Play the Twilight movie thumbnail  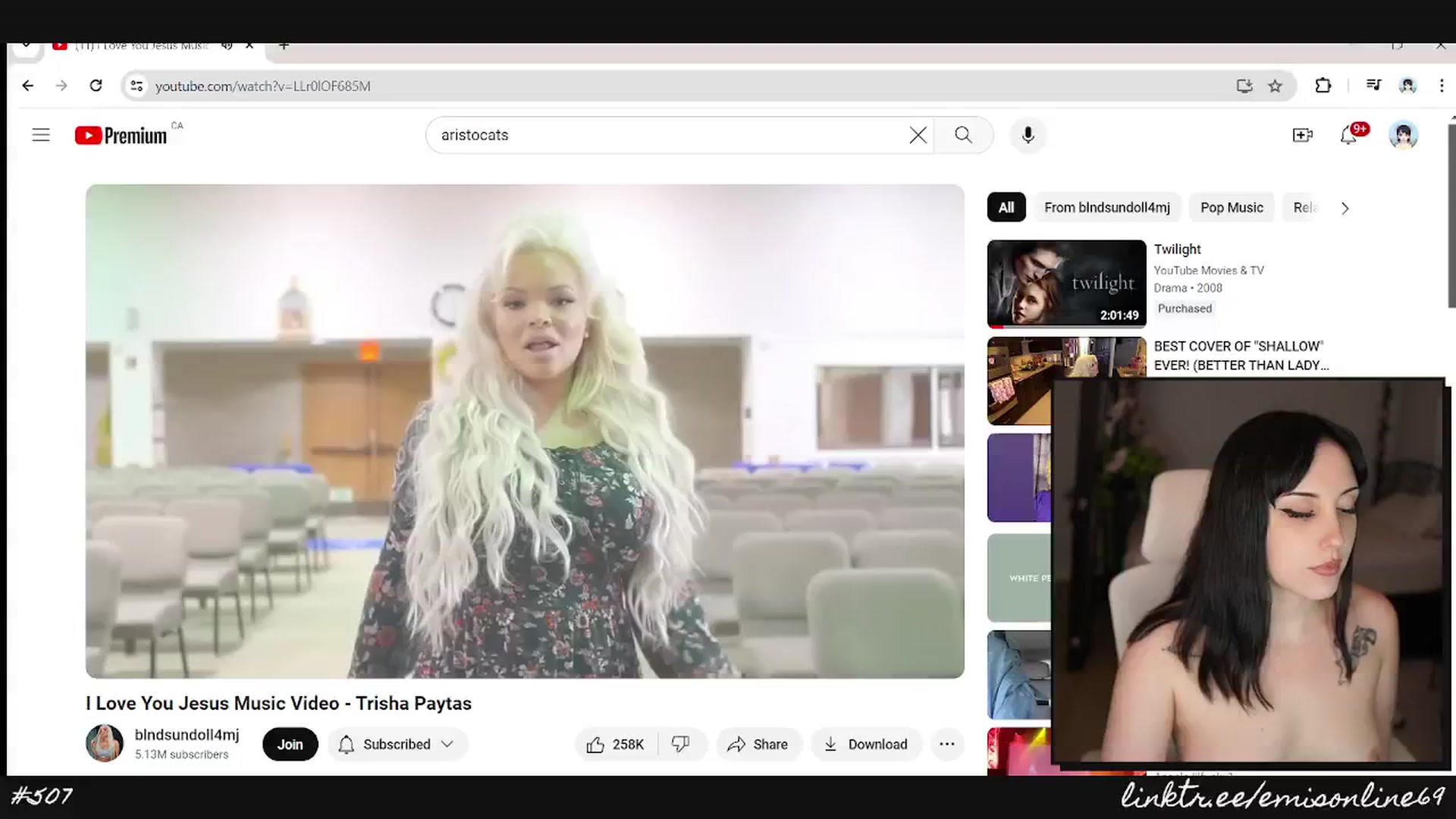pos(1066,284)
